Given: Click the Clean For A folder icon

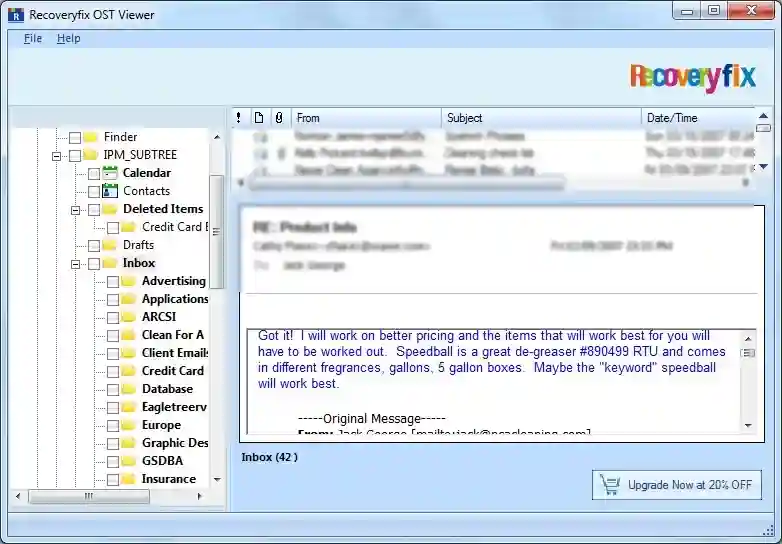Looking at the screenshot, I should pos(128,335).
